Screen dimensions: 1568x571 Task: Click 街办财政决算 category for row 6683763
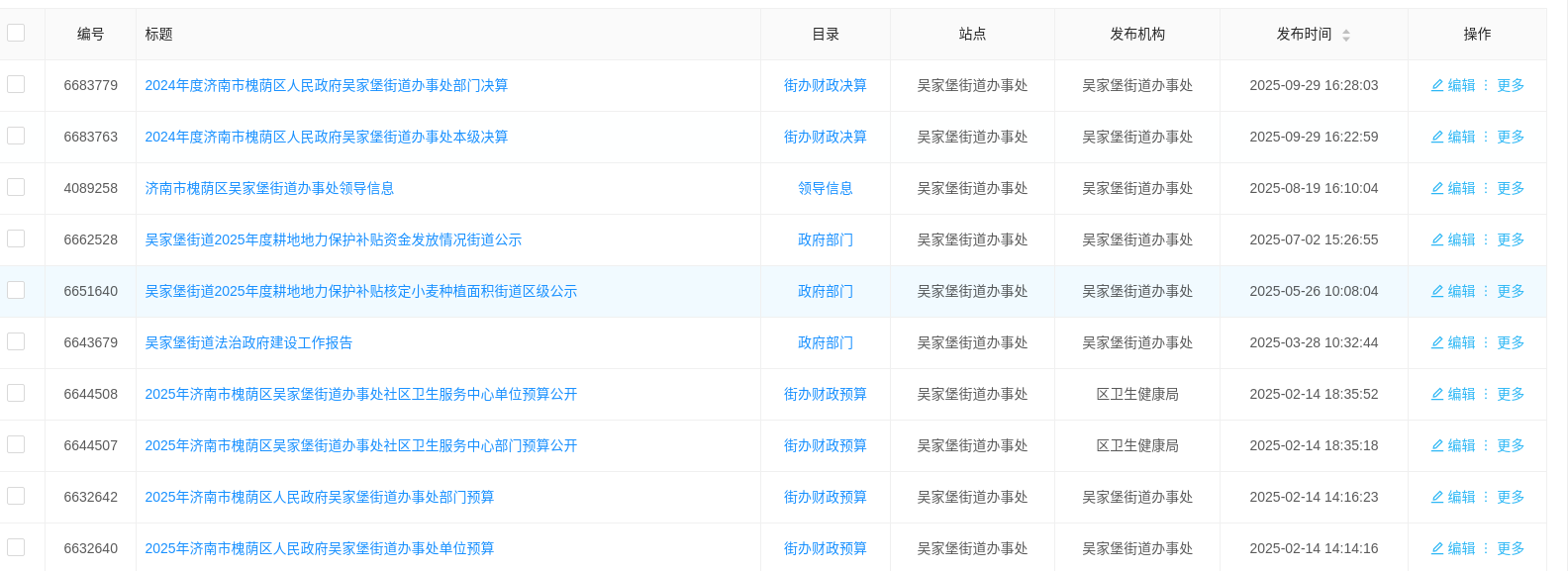point(825,138)
